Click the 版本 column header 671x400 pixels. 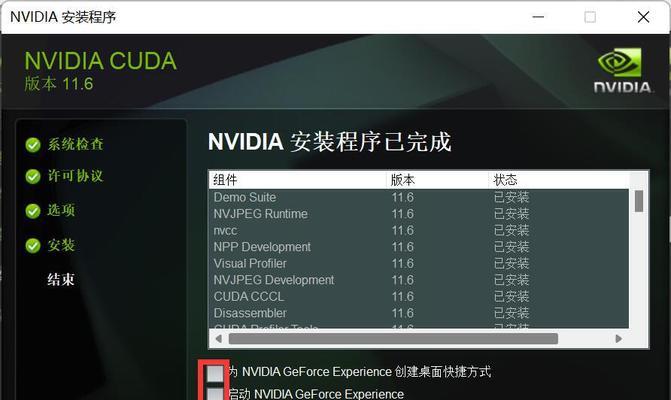tap(438, 180)
